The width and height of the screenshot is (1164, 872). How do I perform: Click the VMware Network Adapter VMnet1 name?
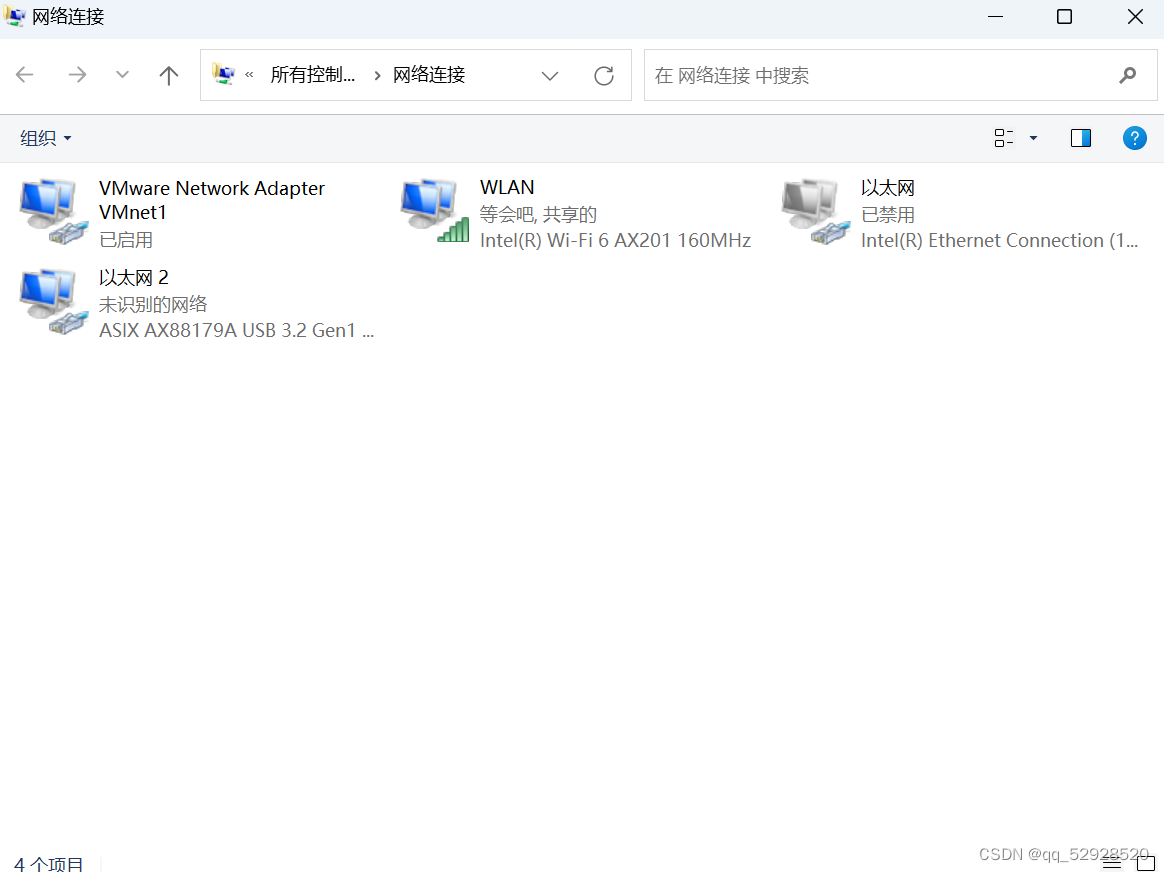pos(212,200)
